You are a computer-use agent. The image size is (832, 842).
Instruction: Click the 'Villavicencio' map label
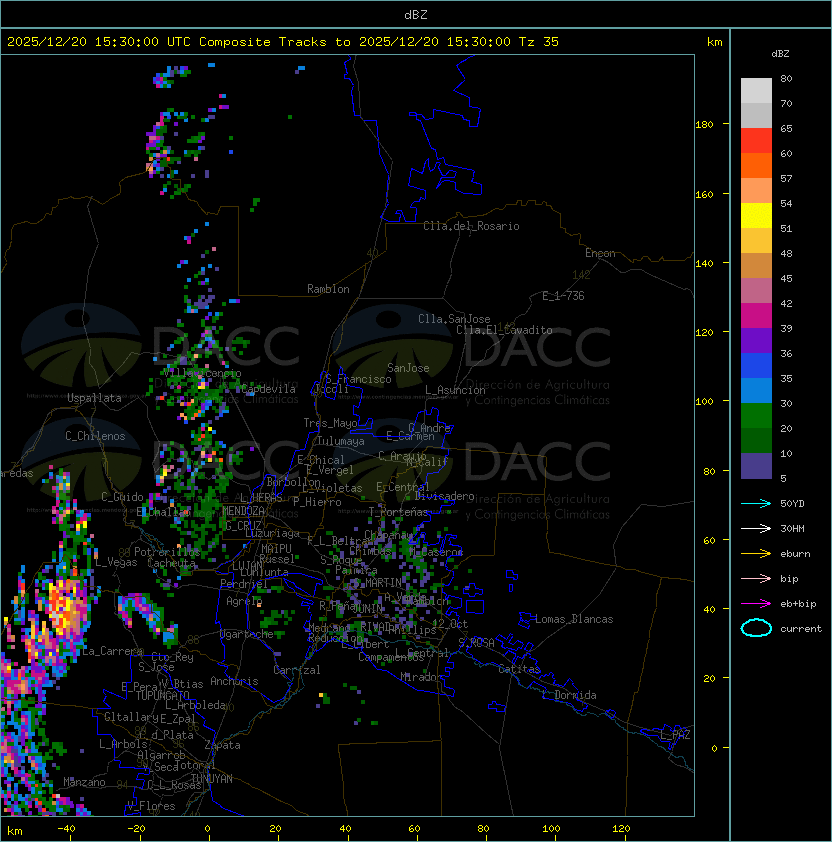tap(202, 373)
